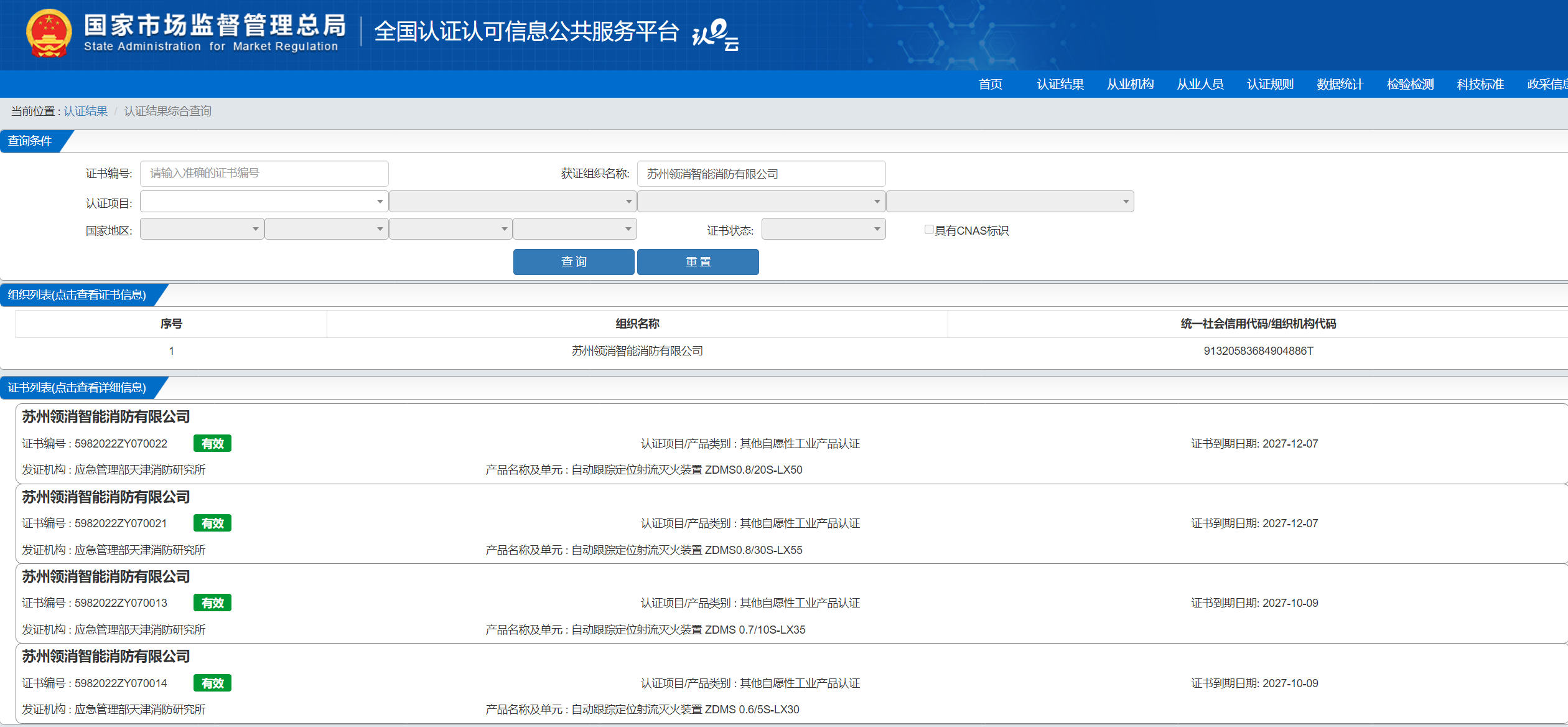
Task: Open the 认证结果 navigation menu
Action: pyautogui.click(x=1060, y=84)
